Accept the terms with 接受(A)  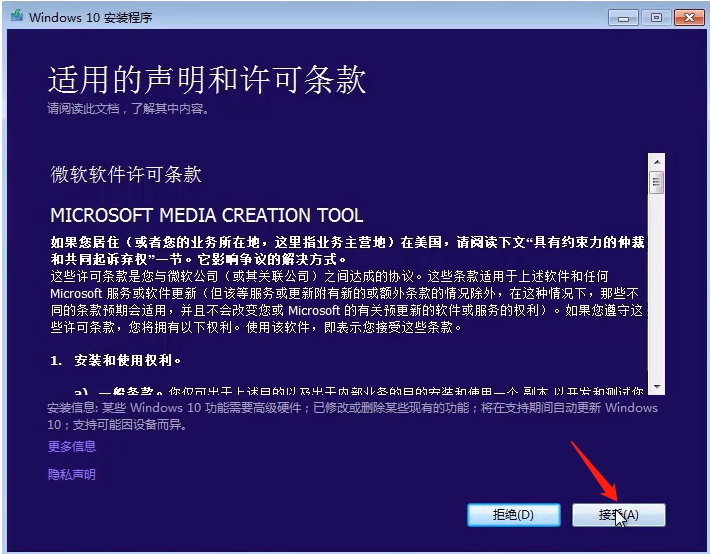tap(618, 514)
